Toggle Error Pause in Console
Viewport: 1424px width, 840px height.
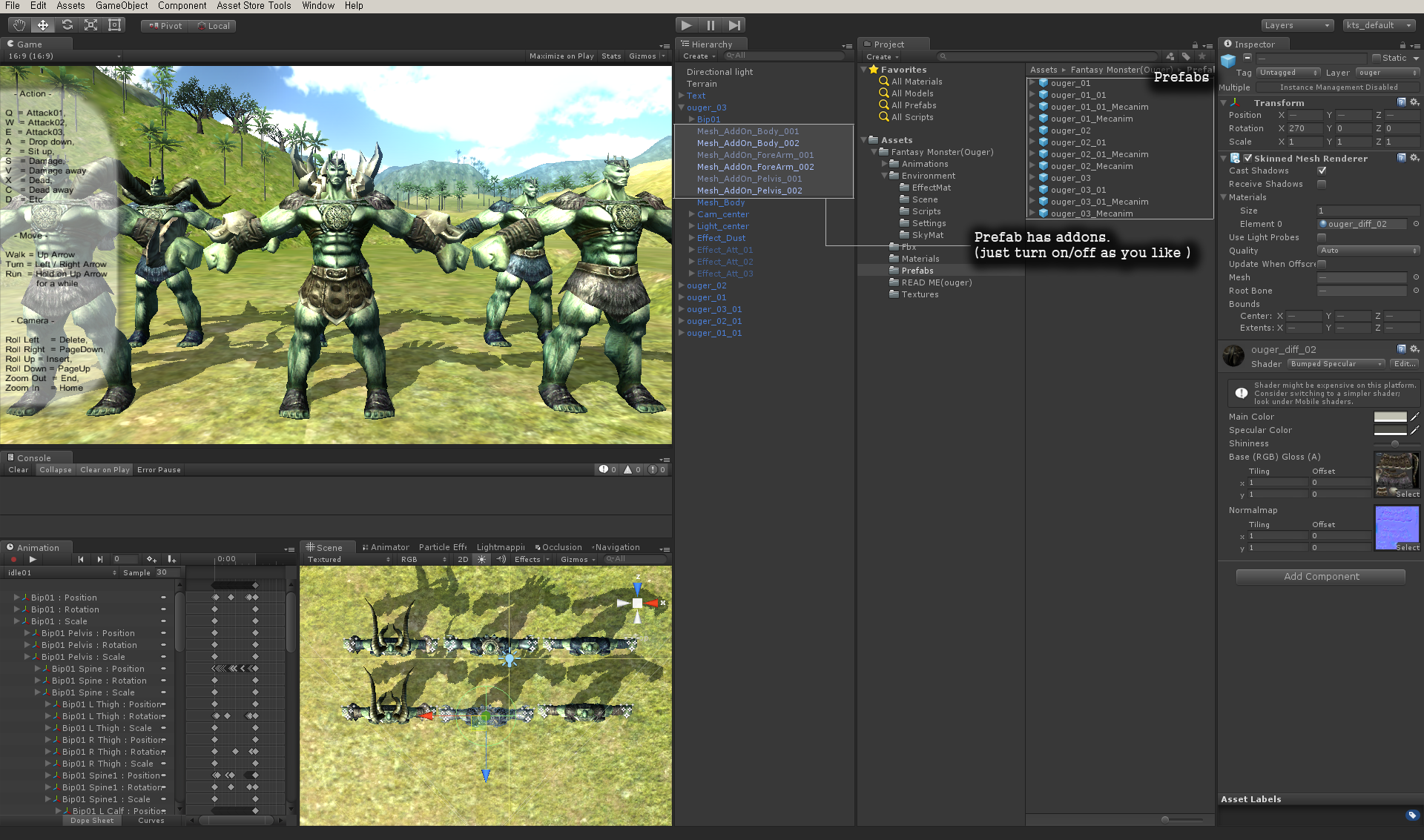tap(159, 469)
